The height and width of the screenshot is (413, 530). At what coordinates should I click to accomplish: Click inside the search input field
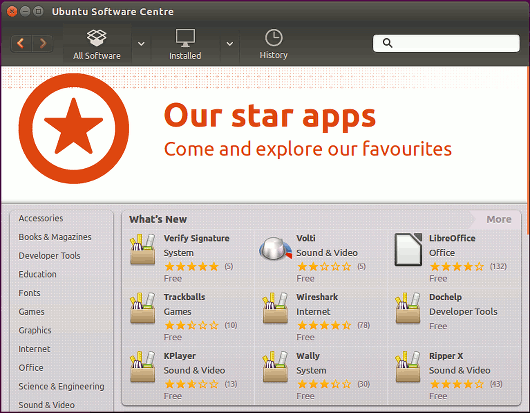point(446,43)
